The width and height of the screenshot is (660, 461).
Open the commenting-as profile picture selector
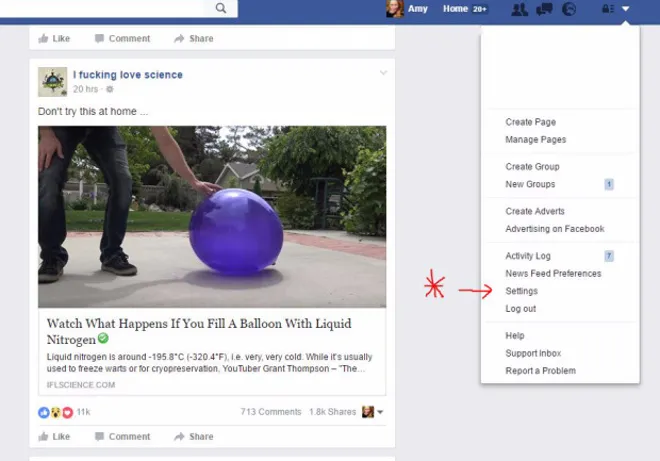point(373,412)
